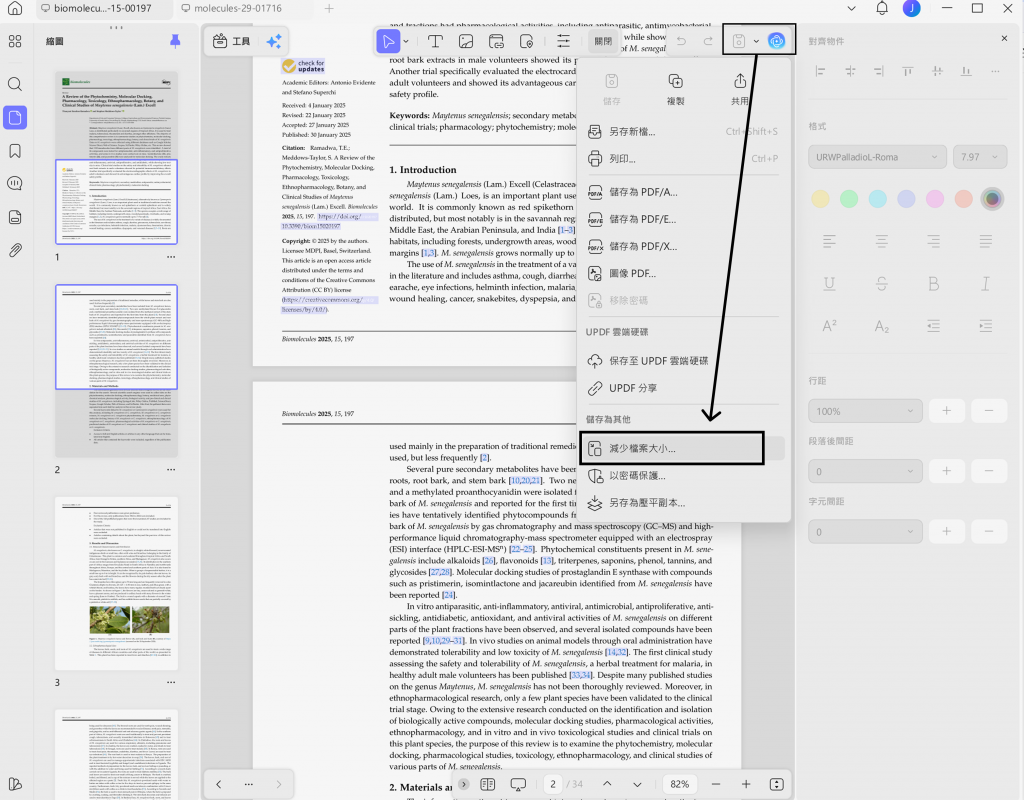Pin the thumbnail panel with pushpin icon
Screen dimensions: 1024x800
[x=175, y=42]
